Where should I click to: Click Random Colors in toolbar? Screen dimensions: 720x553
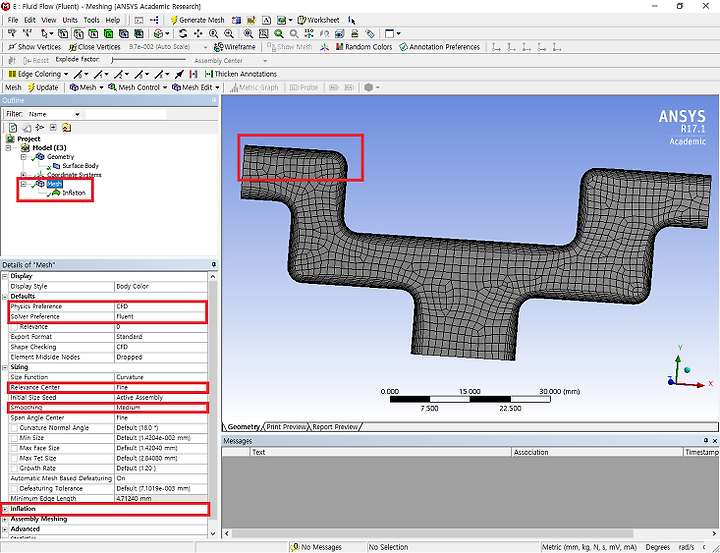tap(364, 47)
